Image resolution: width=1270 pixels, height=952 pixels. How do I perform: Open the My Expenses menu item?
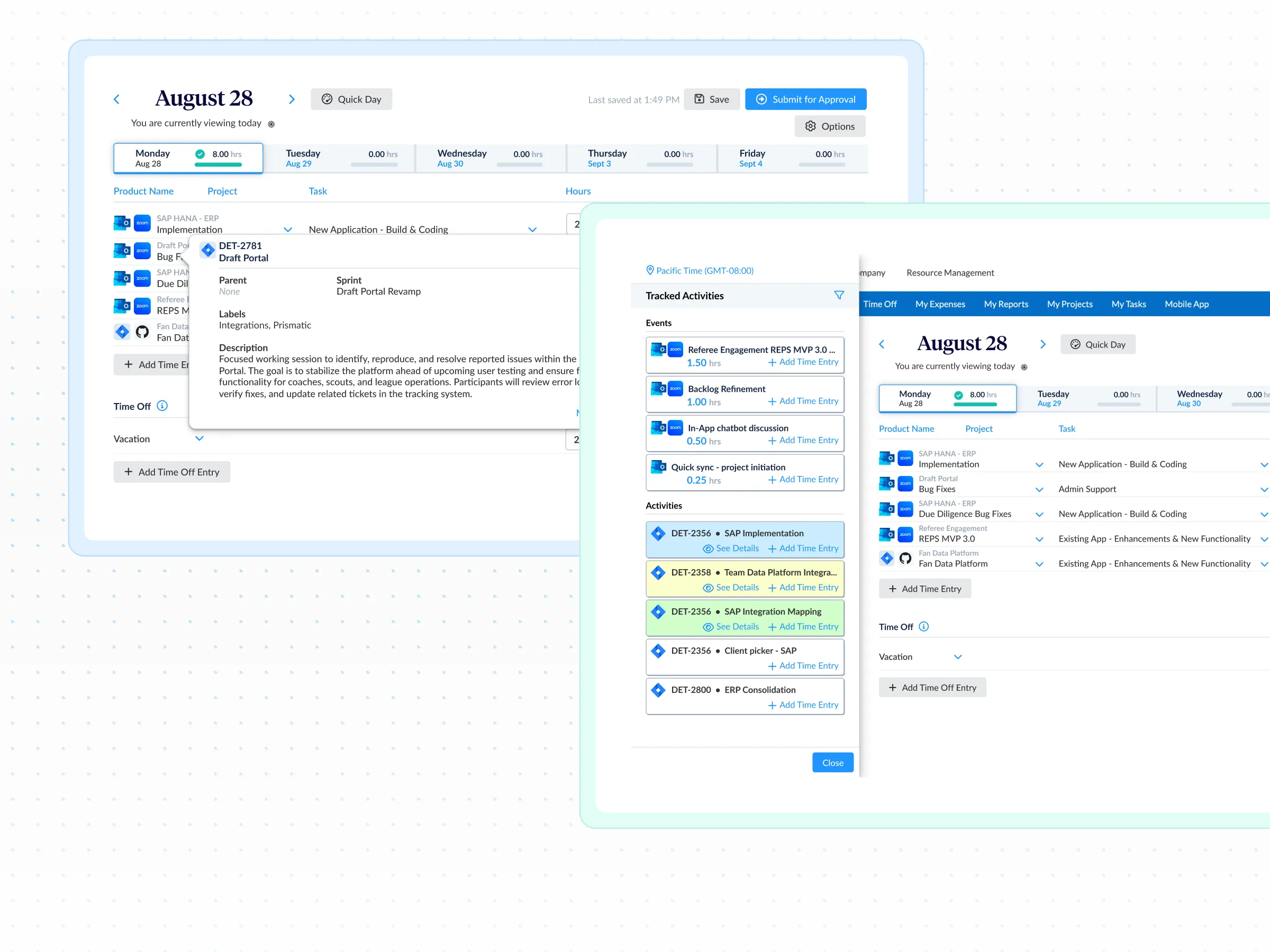click(x=939, y=304)
